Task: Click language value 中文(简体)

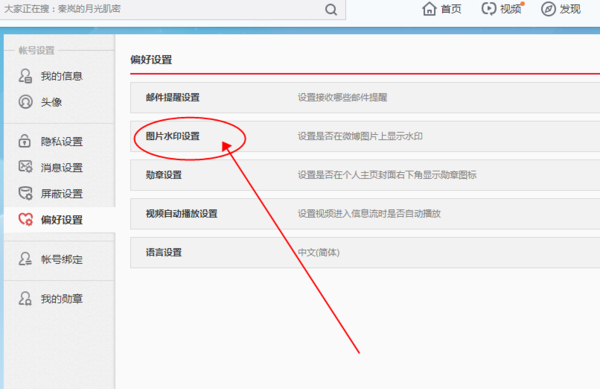Action: (319, 252)
